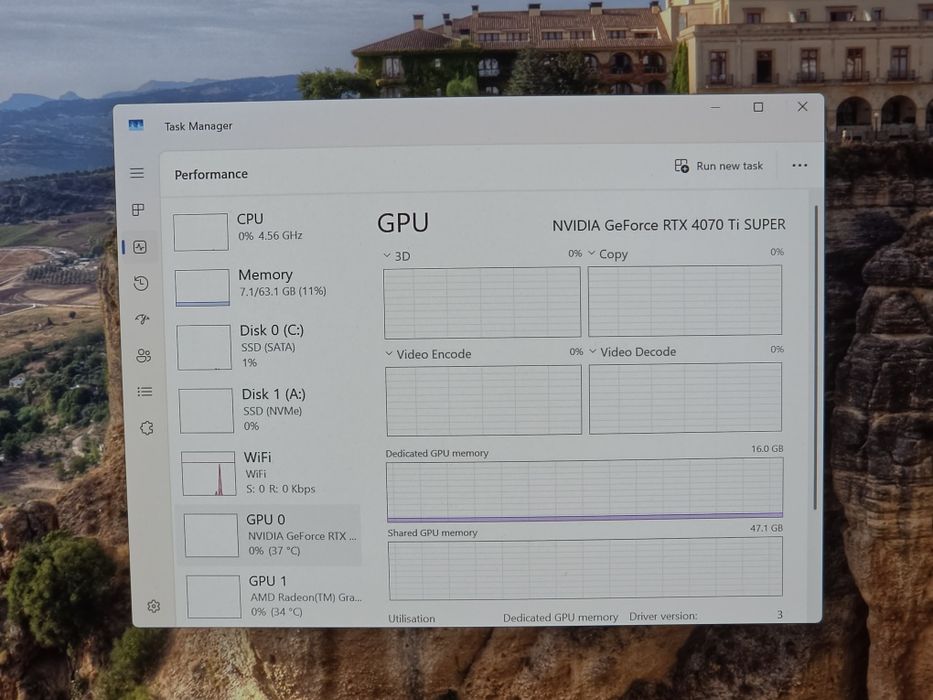Click the Dedicated GPU memory label at bottom
Screen dimensions: 933x700
pos(561,617)
